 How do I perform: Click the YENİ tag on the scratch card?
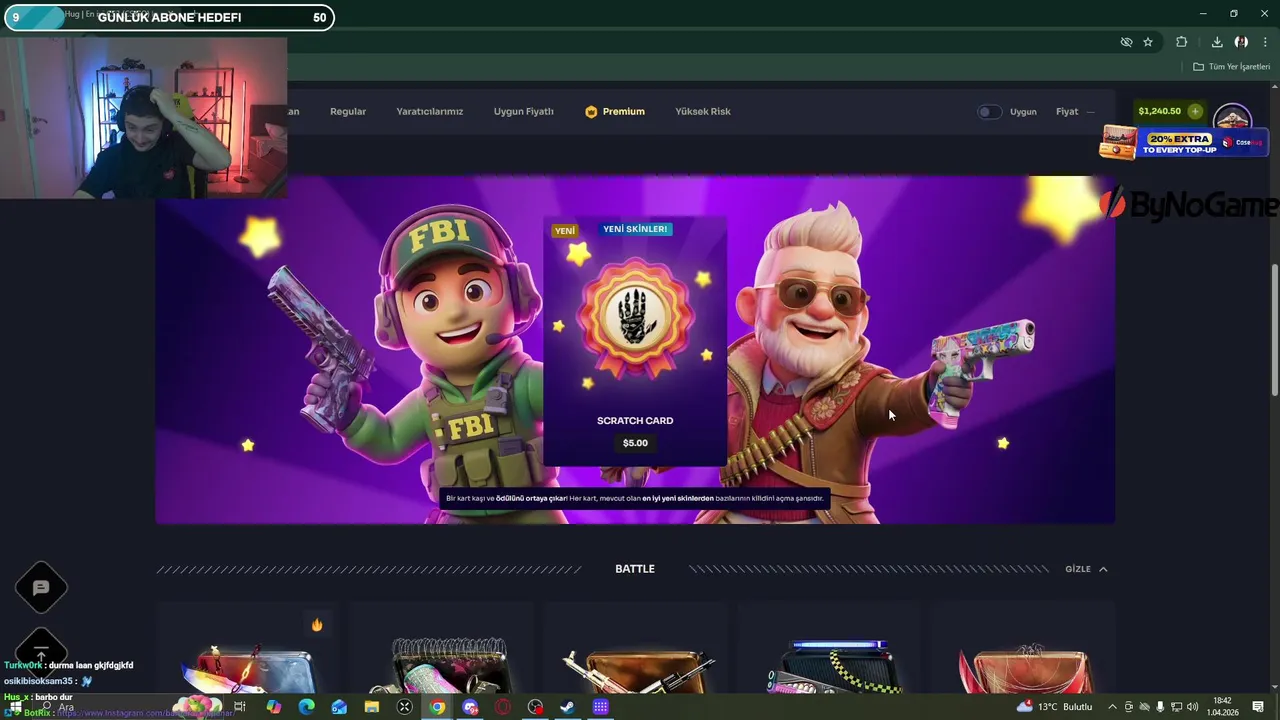click(x=565, y=231)
